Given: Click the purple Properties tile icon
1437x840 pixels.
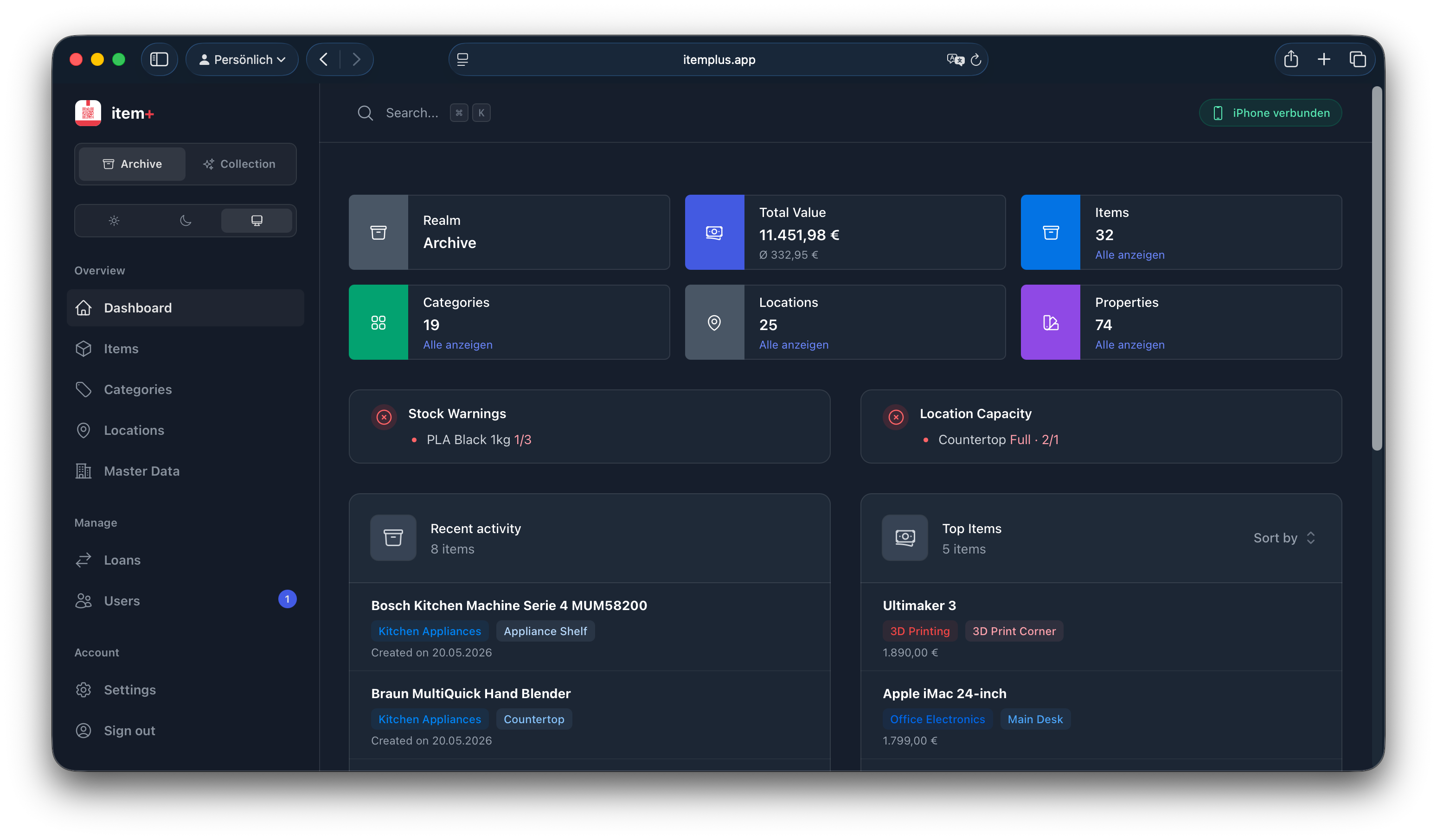Looking at the screenshot, I should 1050,322.
